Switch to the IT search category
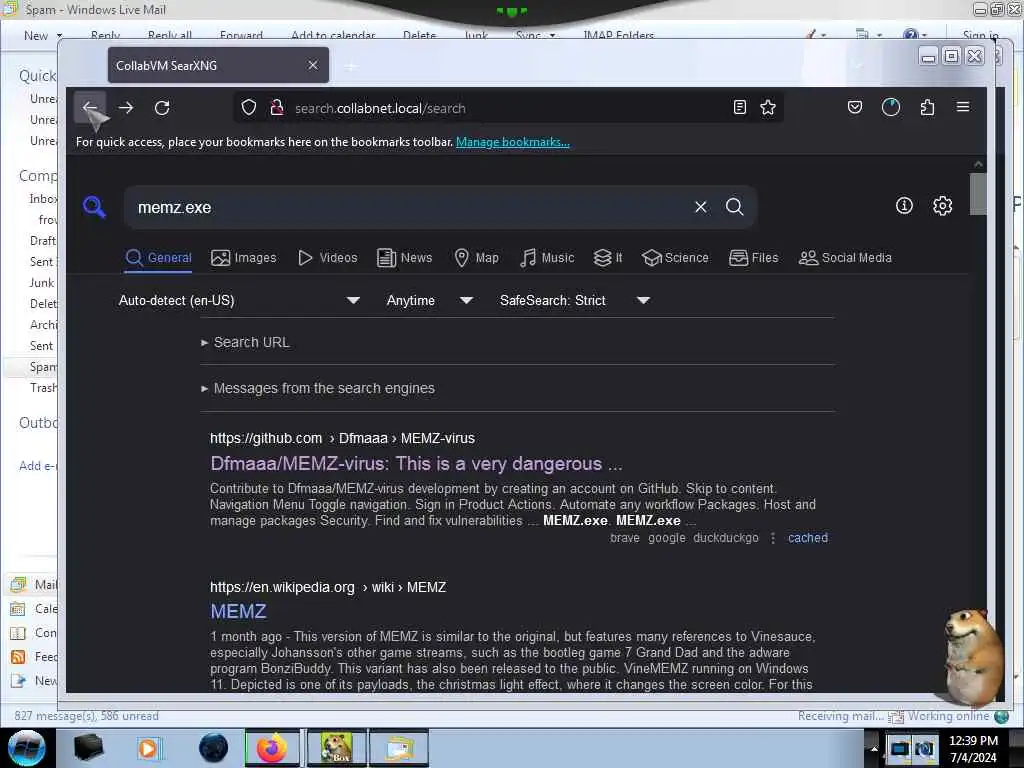This screenshot has width=1024, height=768. (608, 258)
